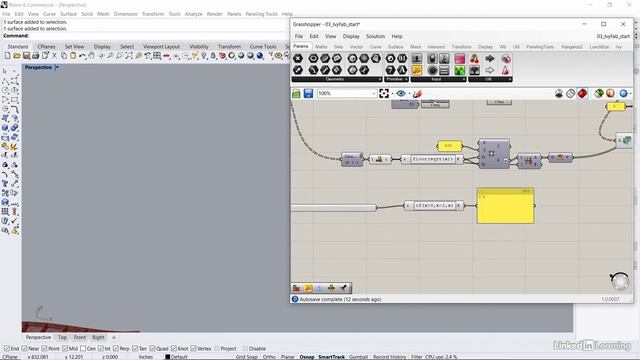This screenshot has width=640, height=360.
Task: Select the pink flask icon in Grasshopper Util
Action: [x=505, y=70]
